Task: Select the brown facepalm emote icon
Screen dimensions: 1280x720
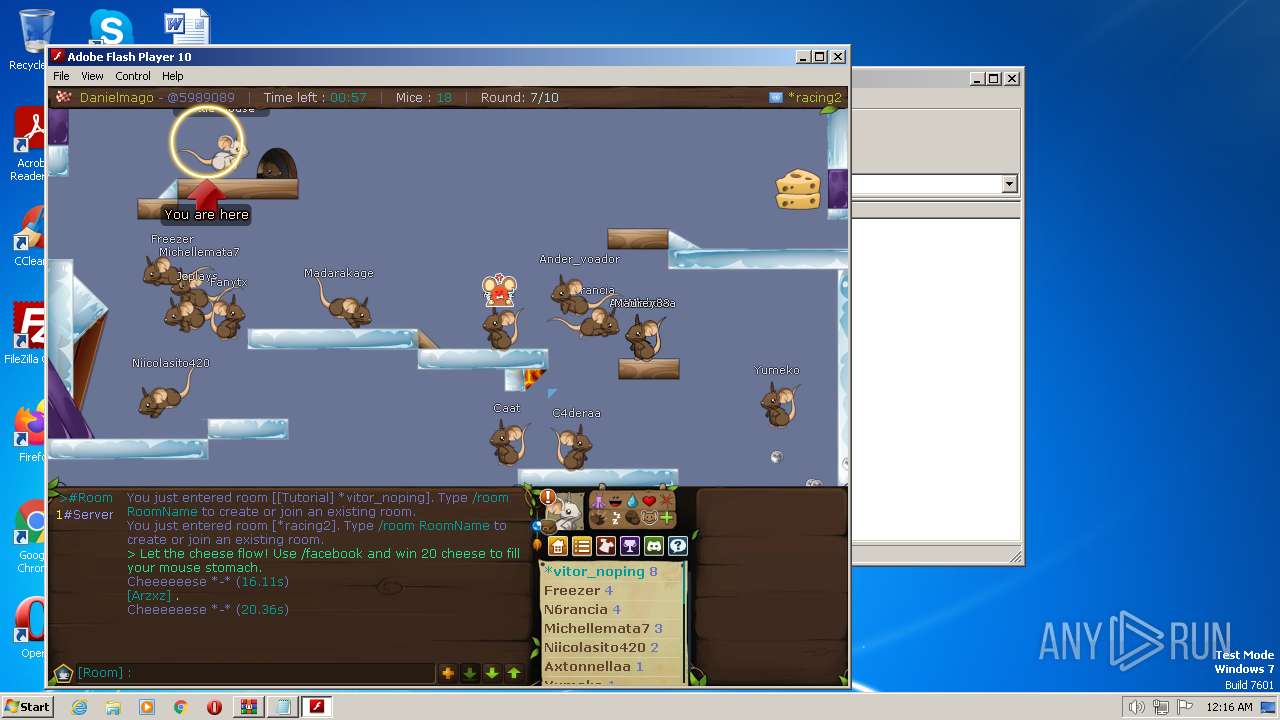Action: (x=633, y=518)
